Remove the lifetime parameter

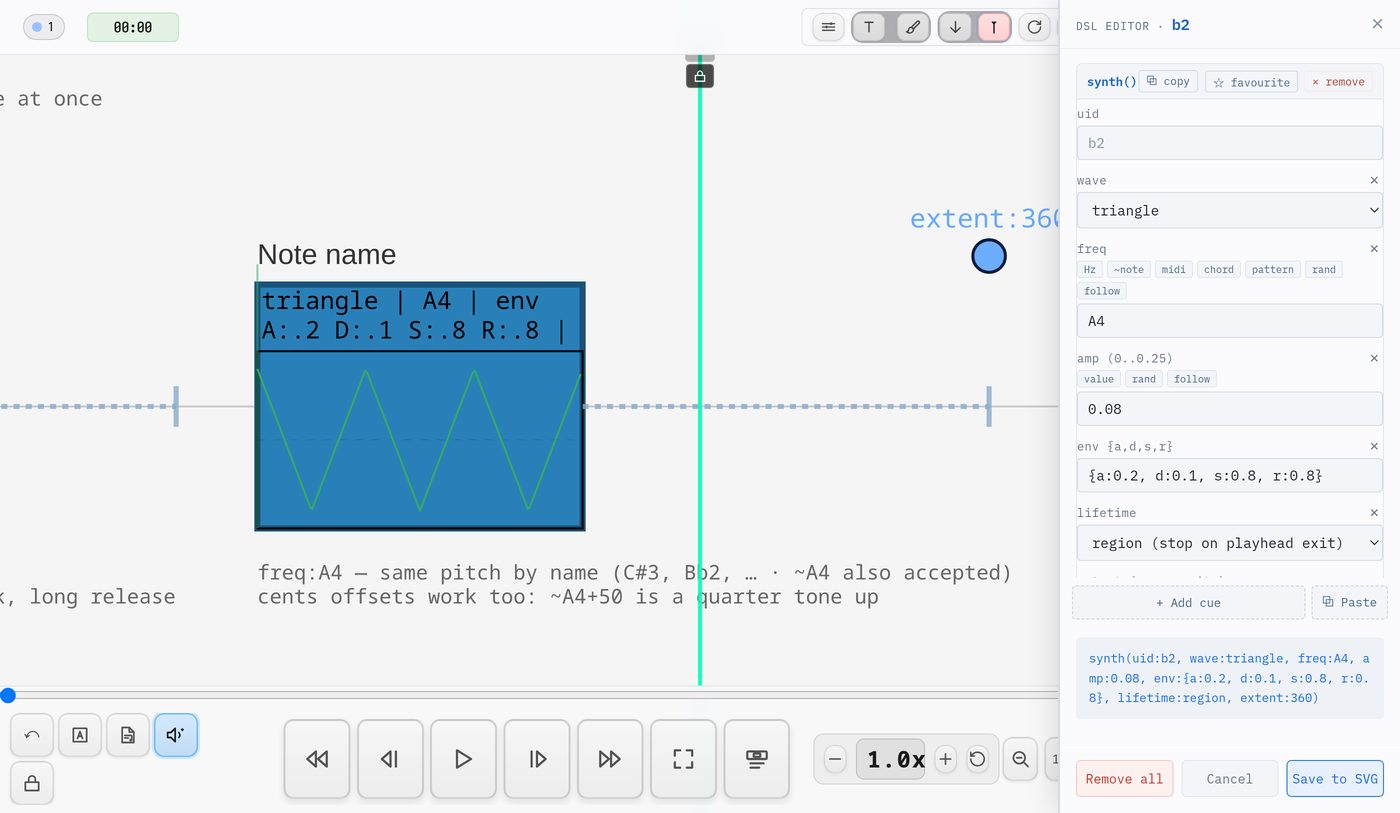(x=1374, y=513)
